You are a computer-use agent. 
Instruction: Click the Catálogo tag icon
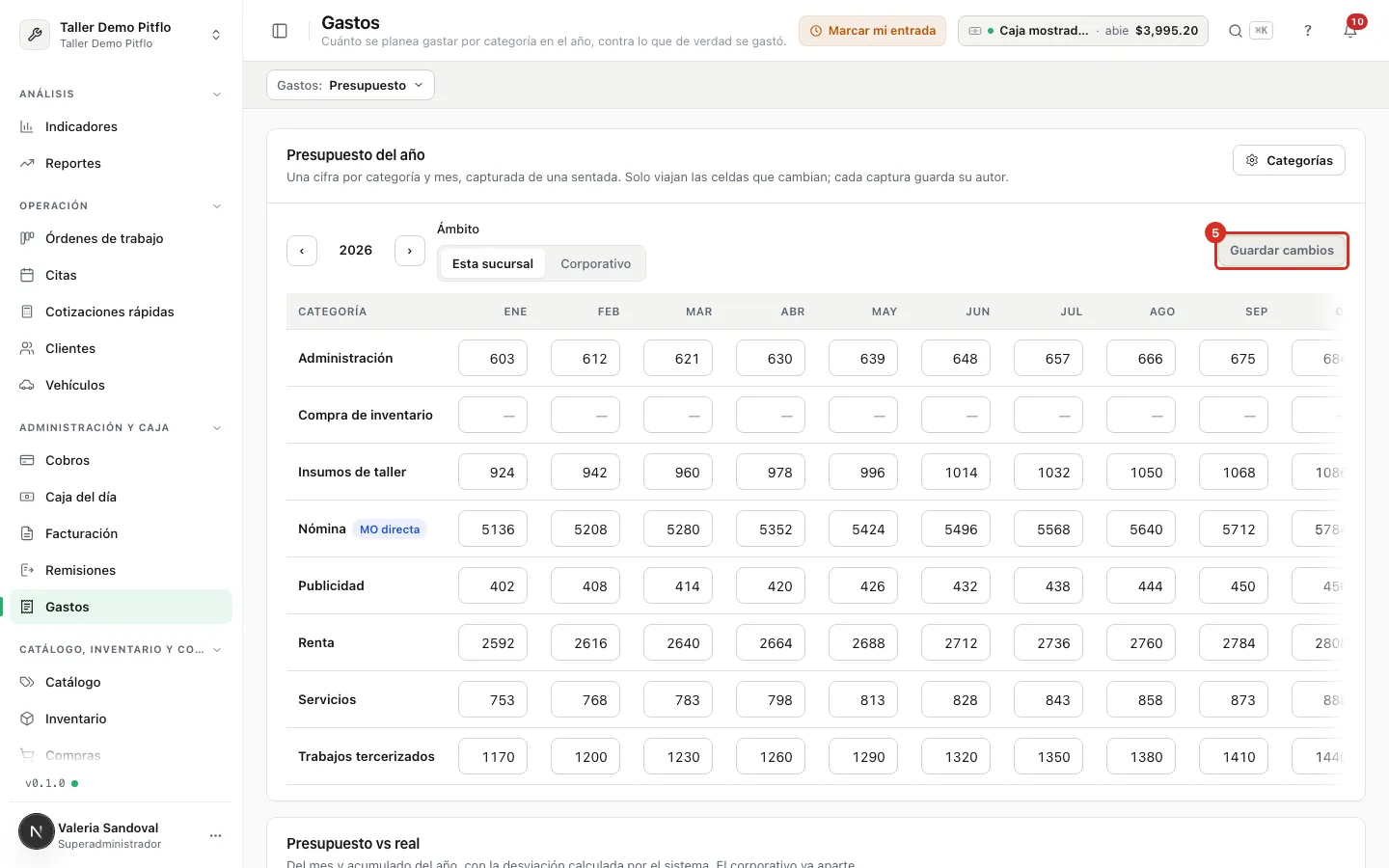tap(27, 682)
